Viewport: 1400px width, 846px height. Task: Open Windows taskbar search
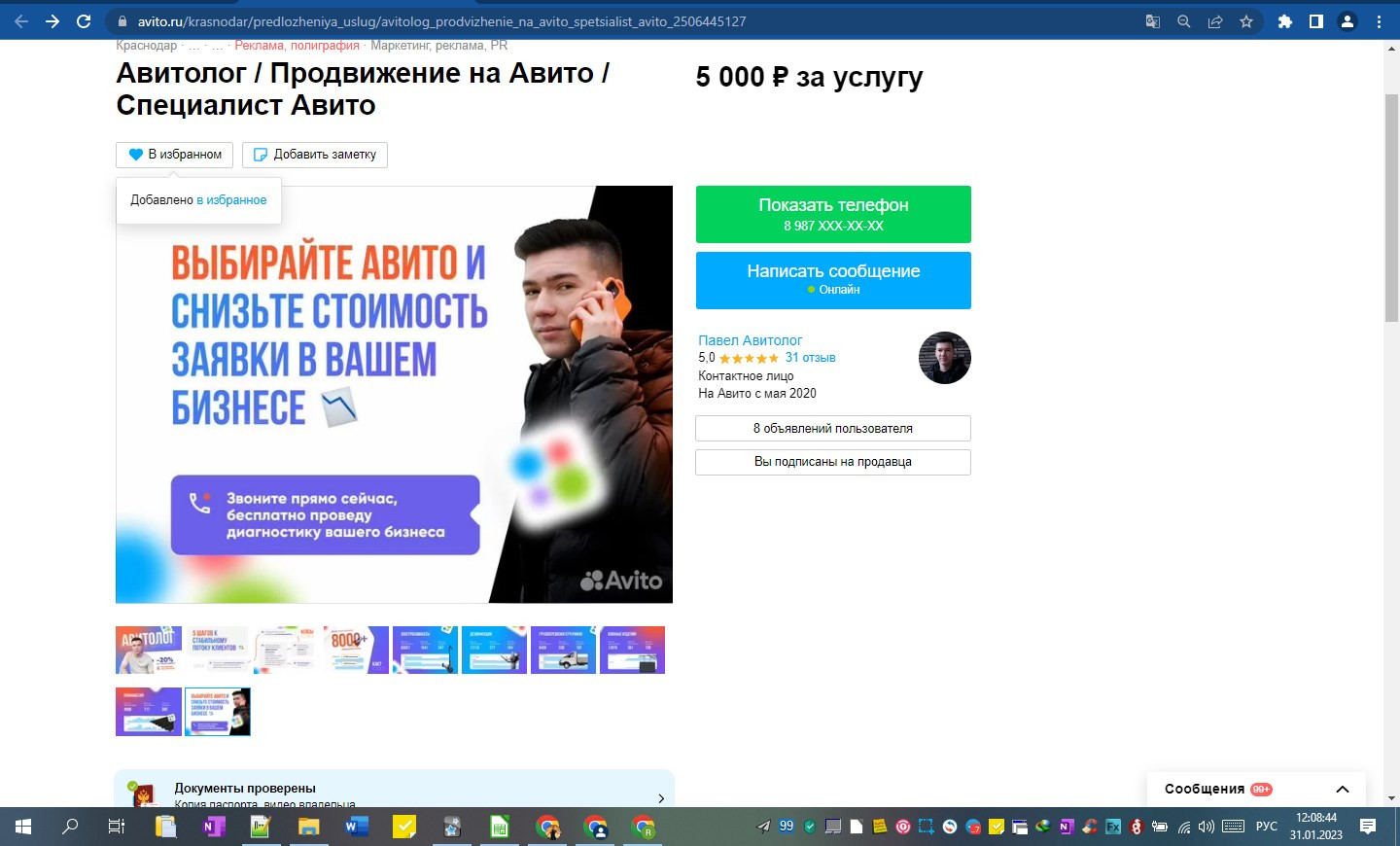(x=70, y=827)
